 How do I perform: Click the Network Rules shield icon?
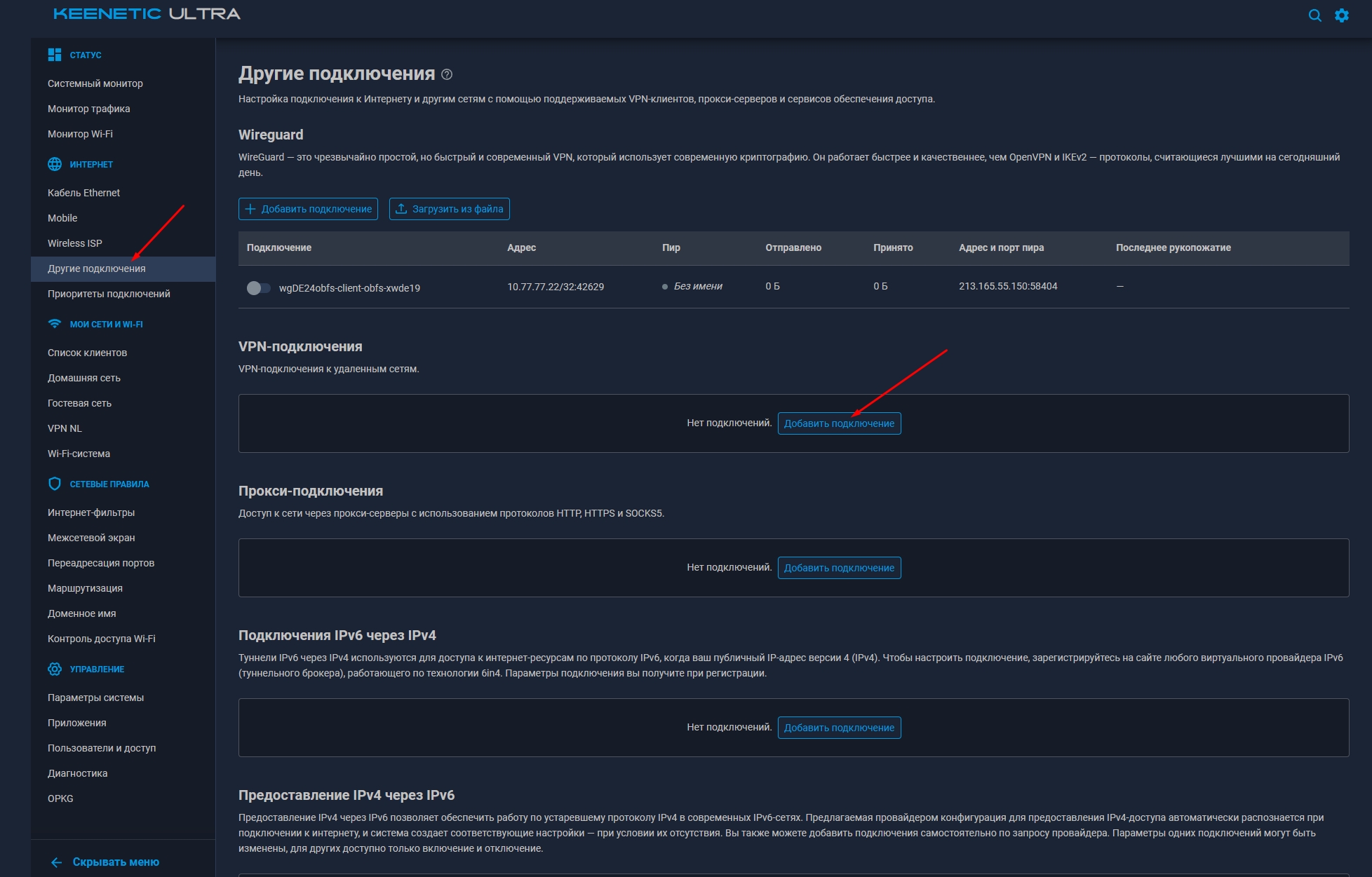coord(55,484)
